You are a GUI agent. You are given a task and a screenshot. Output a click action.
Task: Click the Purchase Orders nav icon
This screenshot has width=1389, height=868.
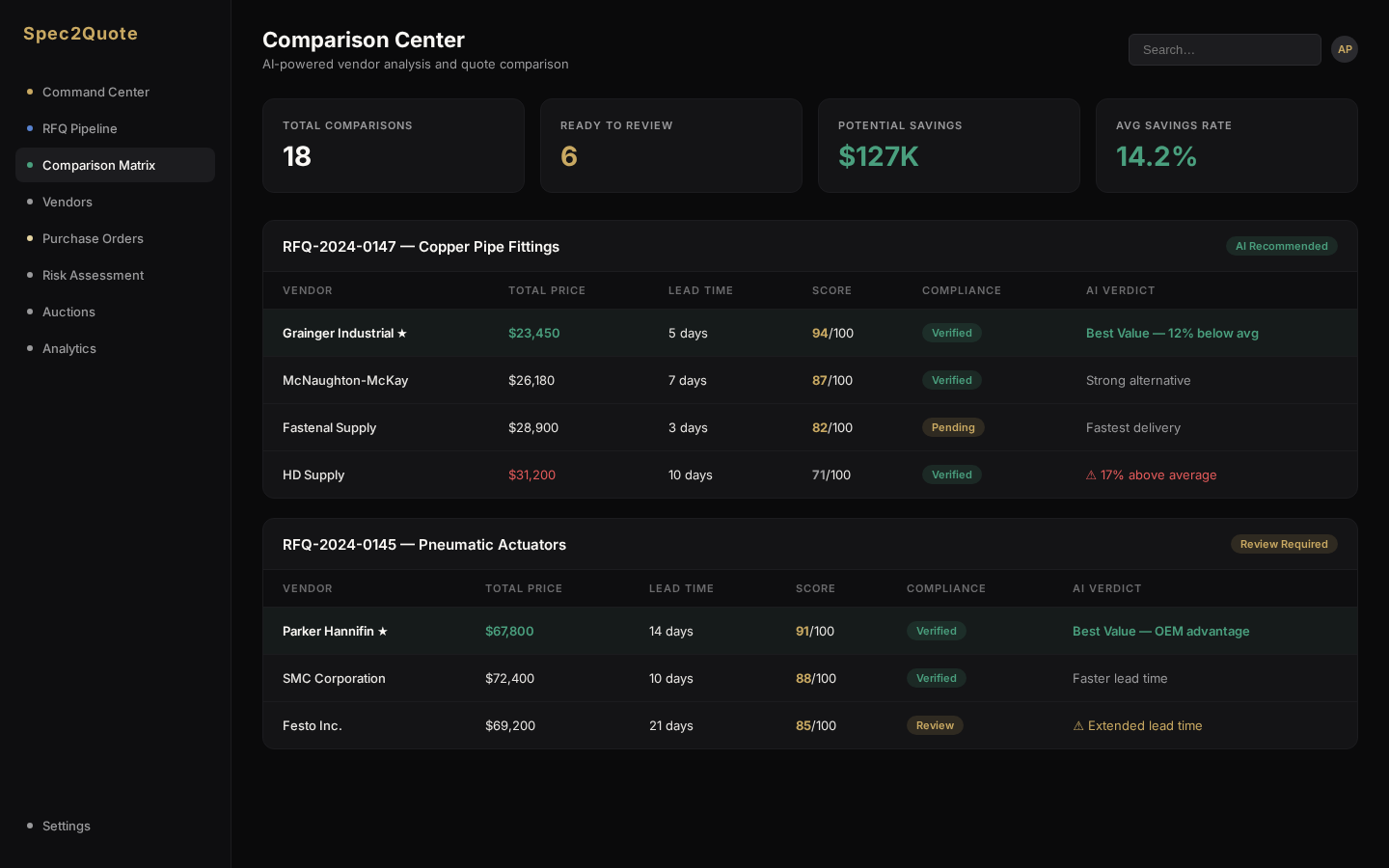(x=30, y=238)
